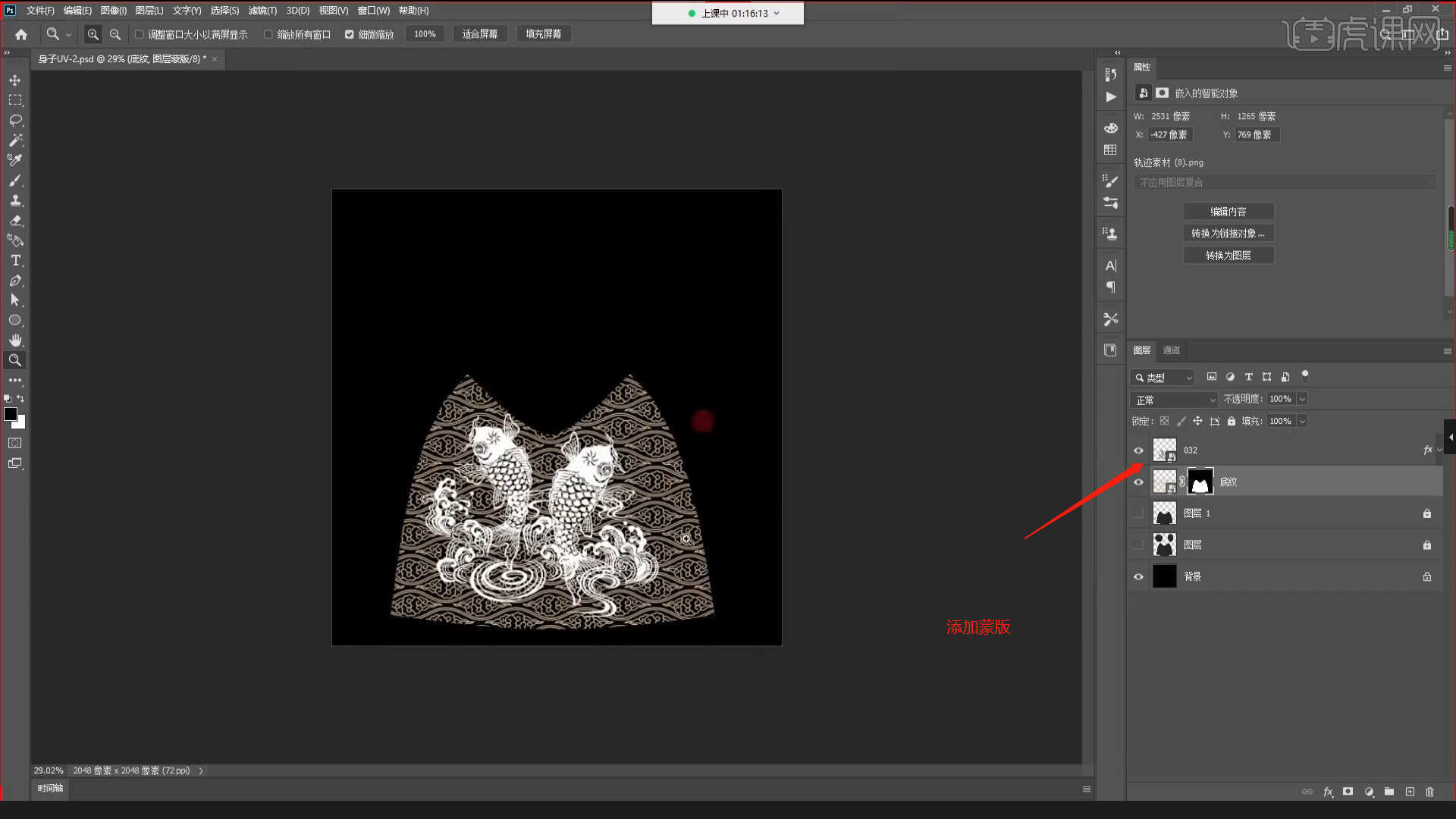Select the Brush tool
This screenshot has width=1456, height=819.
(x=15, y=180)
